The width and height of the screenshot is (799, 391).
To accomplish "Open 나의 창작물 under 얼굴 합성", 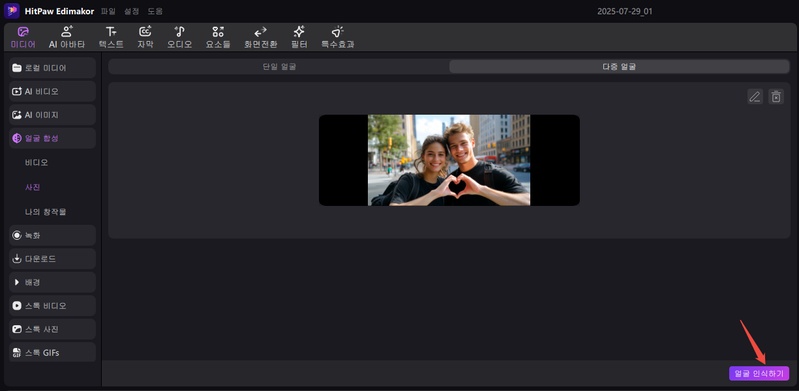I will (45, 211).
